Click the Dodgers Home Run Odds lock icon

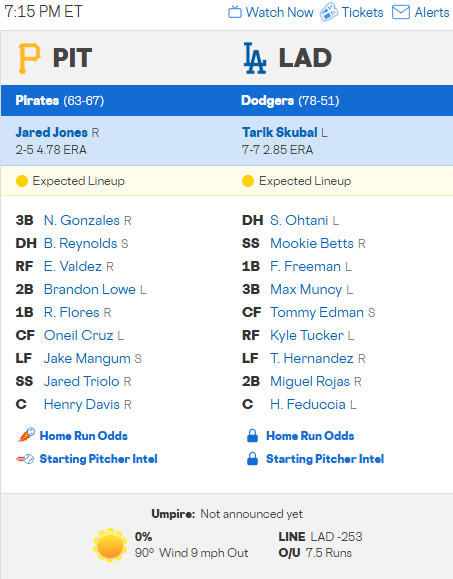tap(253, 436)
